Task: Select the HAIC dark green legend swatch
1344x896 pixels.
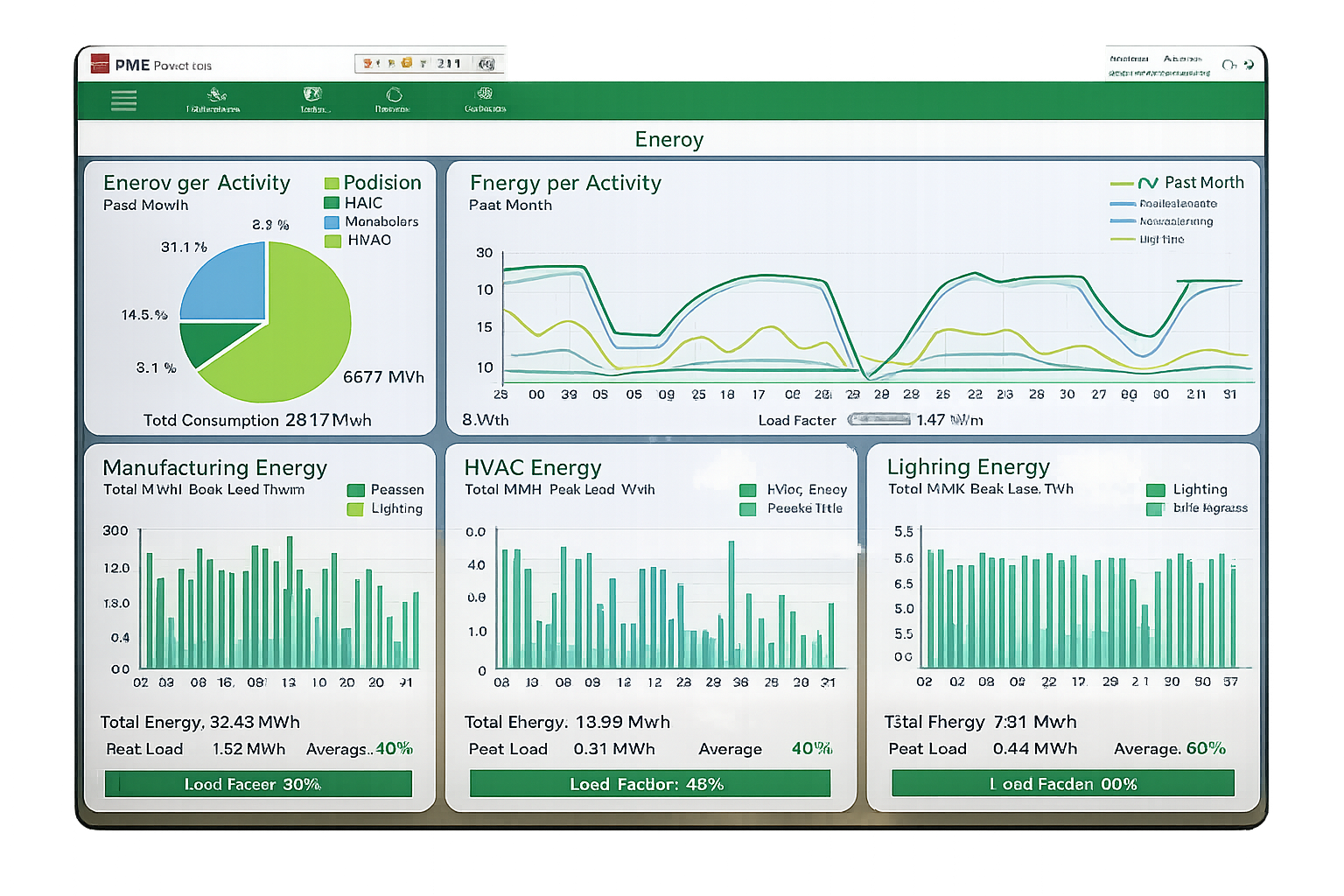Action: [x=332, y=202]
